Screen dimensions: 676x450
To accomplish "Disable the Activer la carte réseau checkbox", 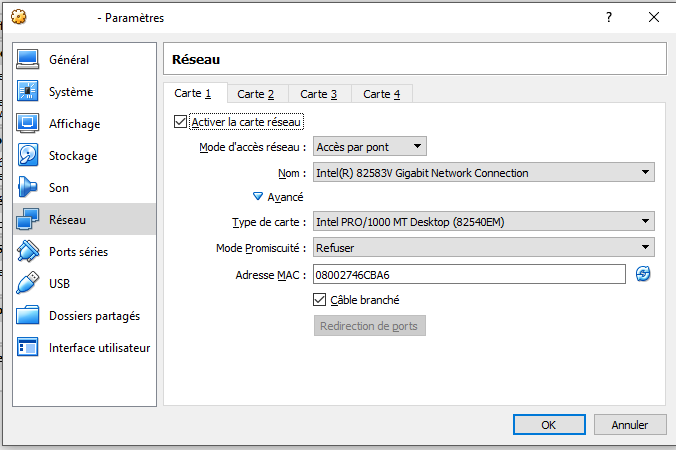I will click(x=181, y=122).
